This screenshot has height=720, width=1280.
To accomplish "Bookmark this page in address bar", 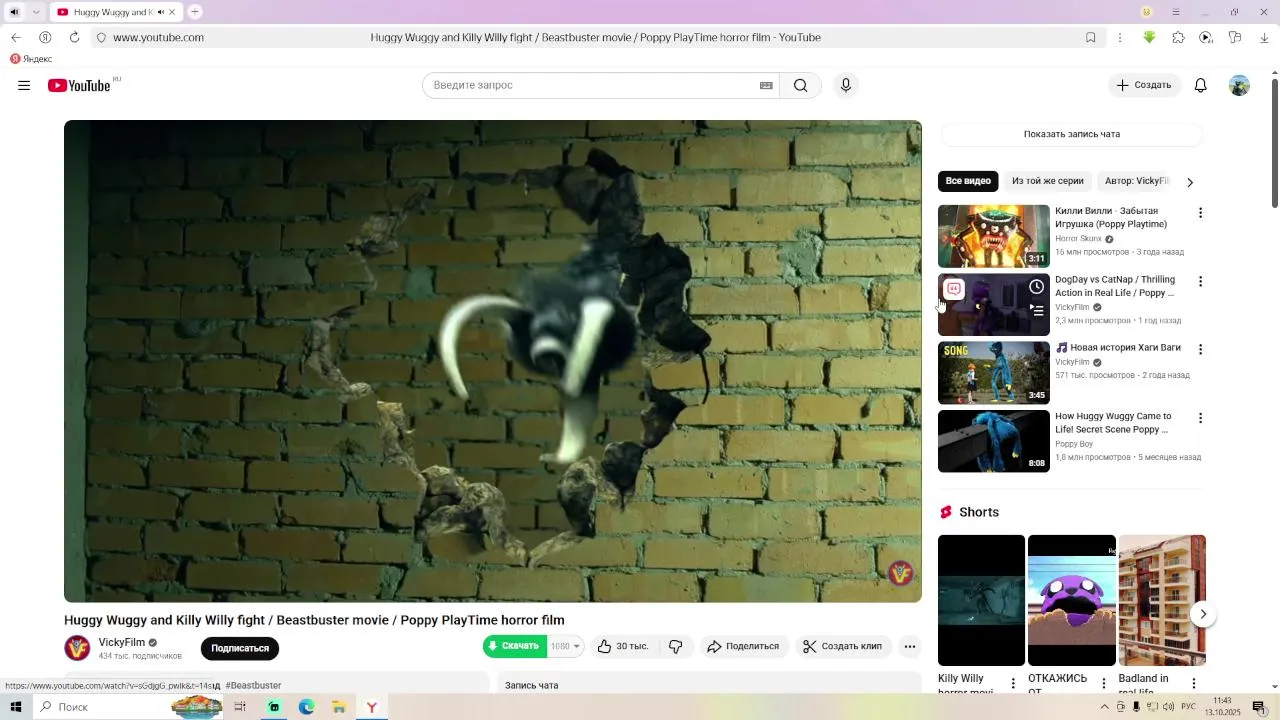I will tap(1091, 37).
